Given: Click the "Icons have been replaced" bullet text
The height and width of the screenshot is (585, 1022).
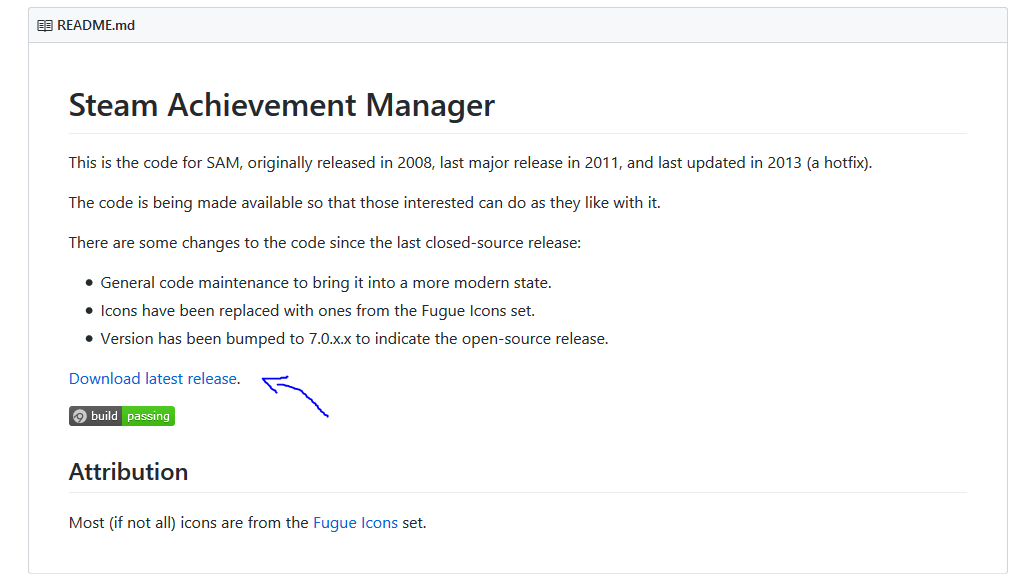Looking at the screenshot, I should pyautogui.click(x=324, y=310).
